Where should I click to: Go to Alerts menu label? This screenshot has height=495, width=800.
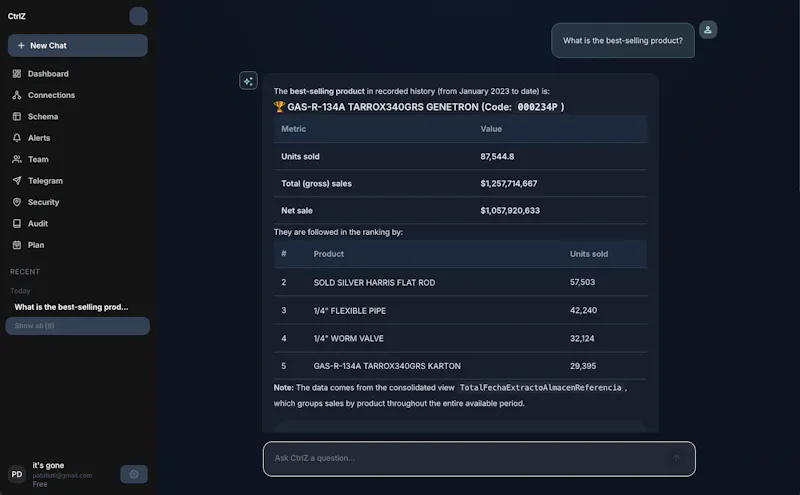click(x=39, y=138)
